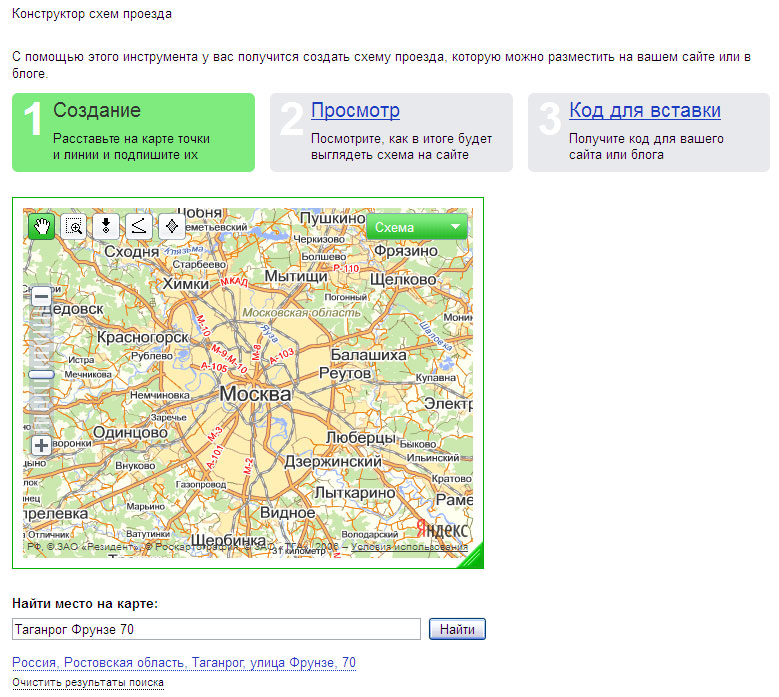The width and height of the screenshot is (779, 697).
Task: Click the Москва label on the map
Action: click(255, 394)
